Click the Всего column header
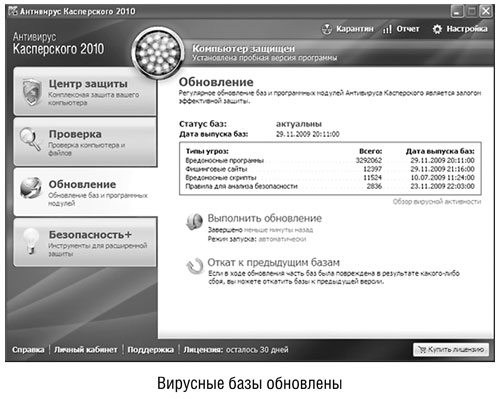The height and width of the screenshot is (399, 500). pos(371,151)
